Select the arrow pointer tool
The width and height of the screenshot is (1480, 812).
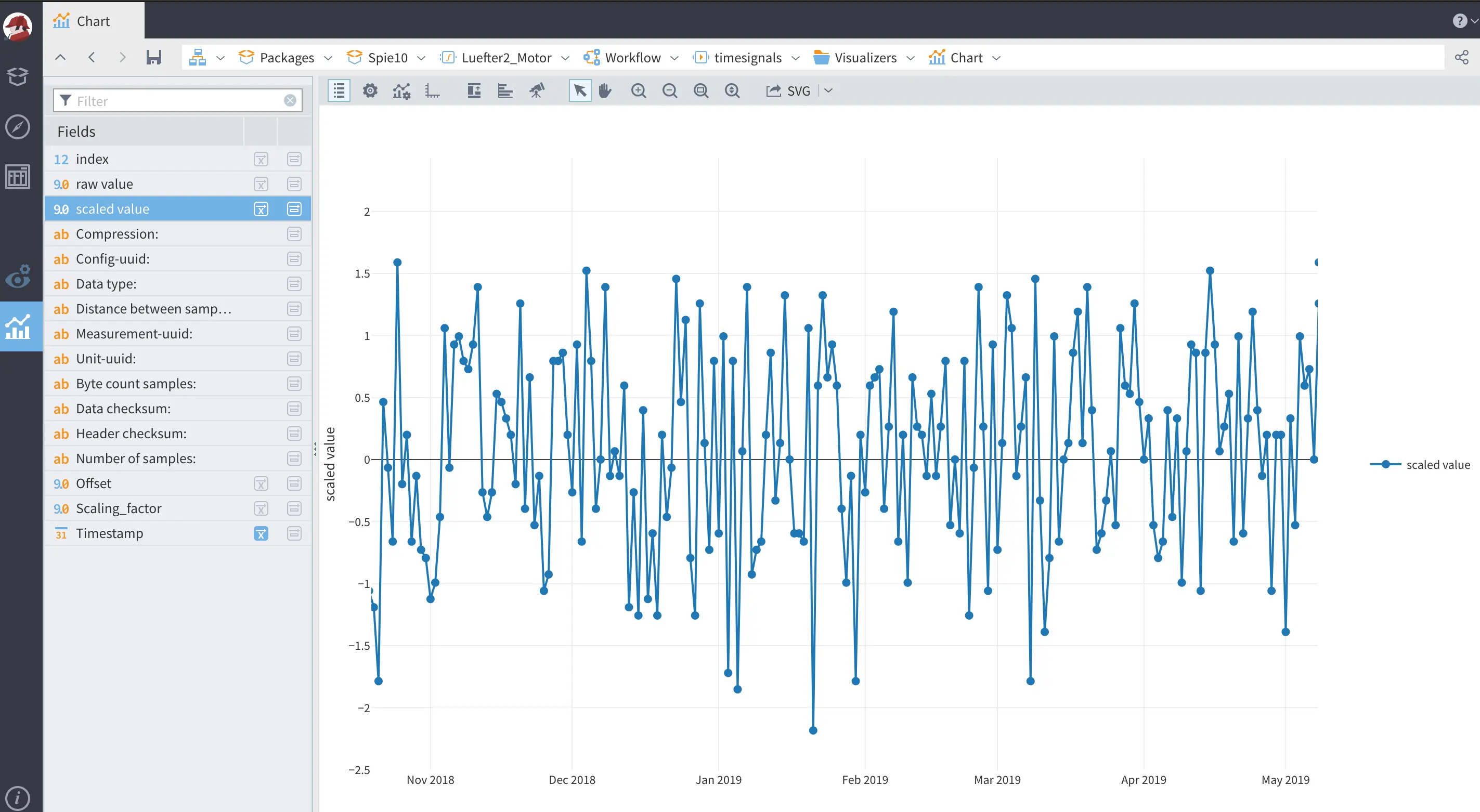[x=580, y=91]
